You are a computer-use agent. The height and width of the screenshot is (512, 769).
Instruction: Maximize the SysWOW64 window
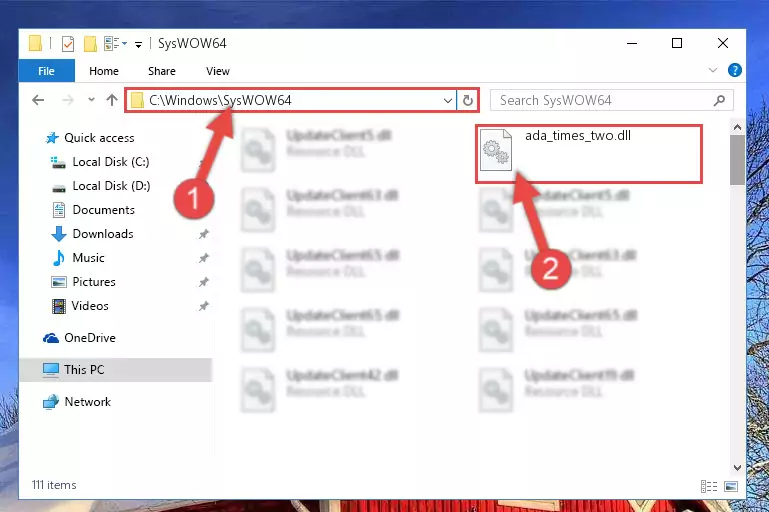click(x=677, y=43)
